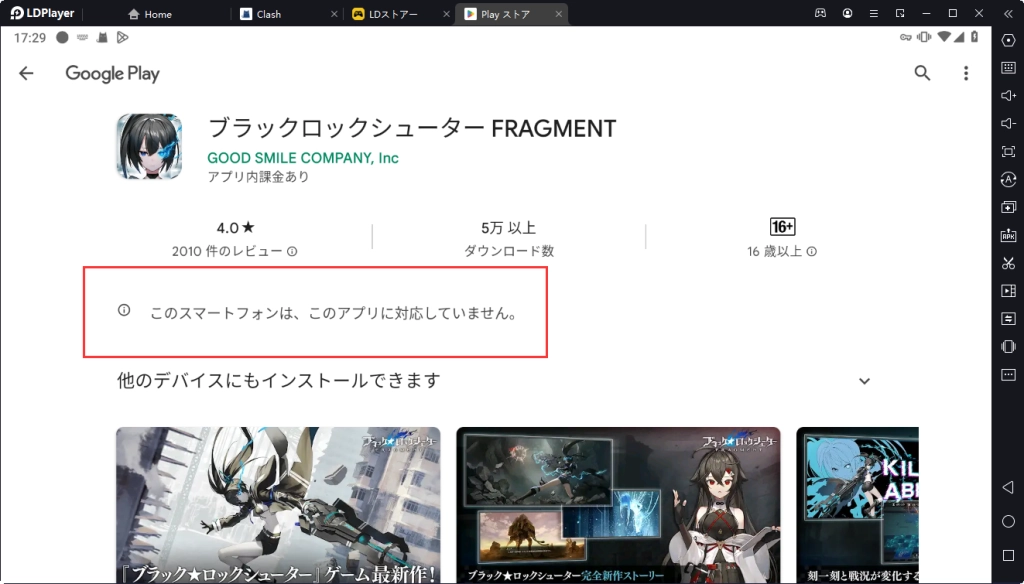The width and height of the screenshot is (1024, 584).
Task: Open the operation recorder (A icon)
Action: point(1008,179)
